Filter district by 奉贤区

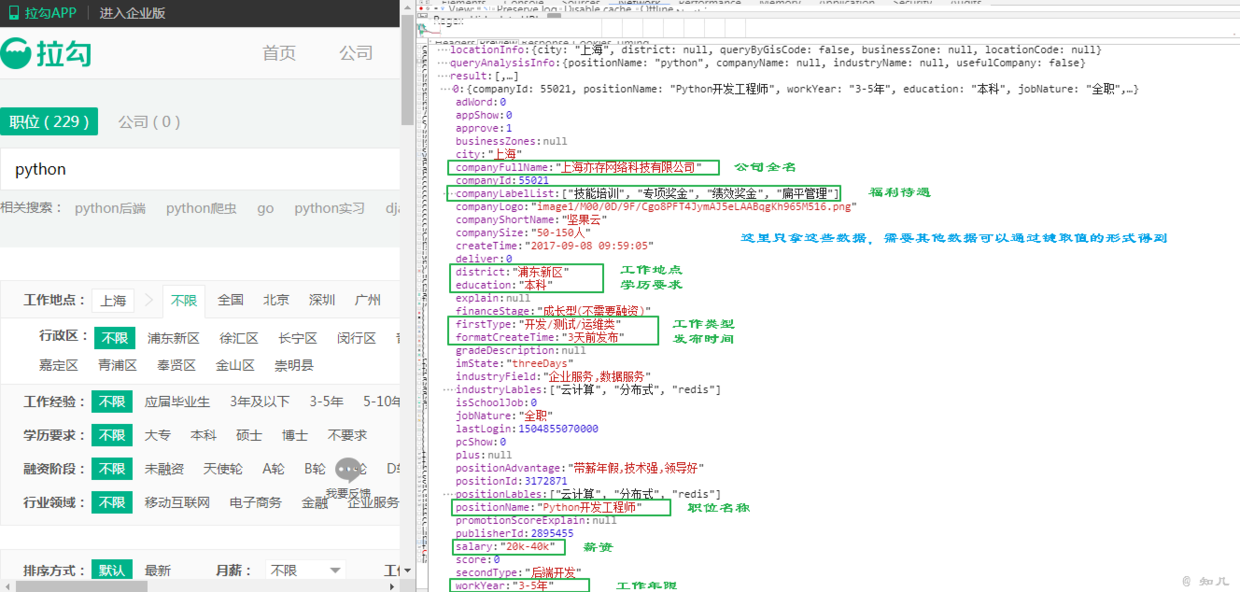[x=177, y=365]
